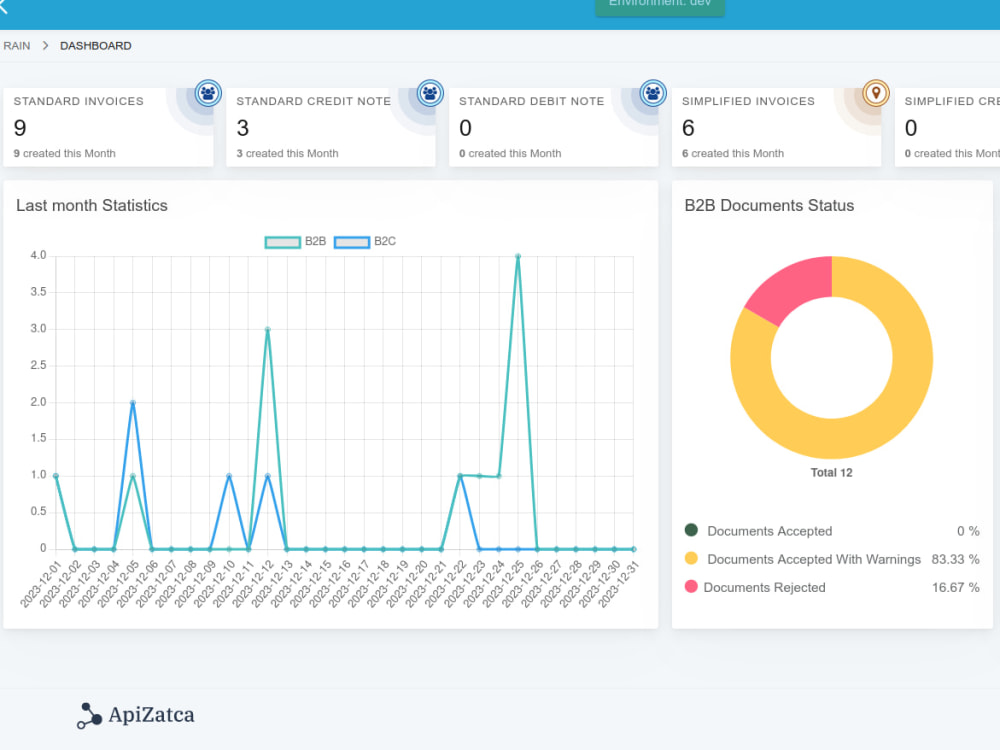Viewport: 1000px width, 750px height.
Task: Click the users icon on Standard Credit Note card
Action: [430, 93]
